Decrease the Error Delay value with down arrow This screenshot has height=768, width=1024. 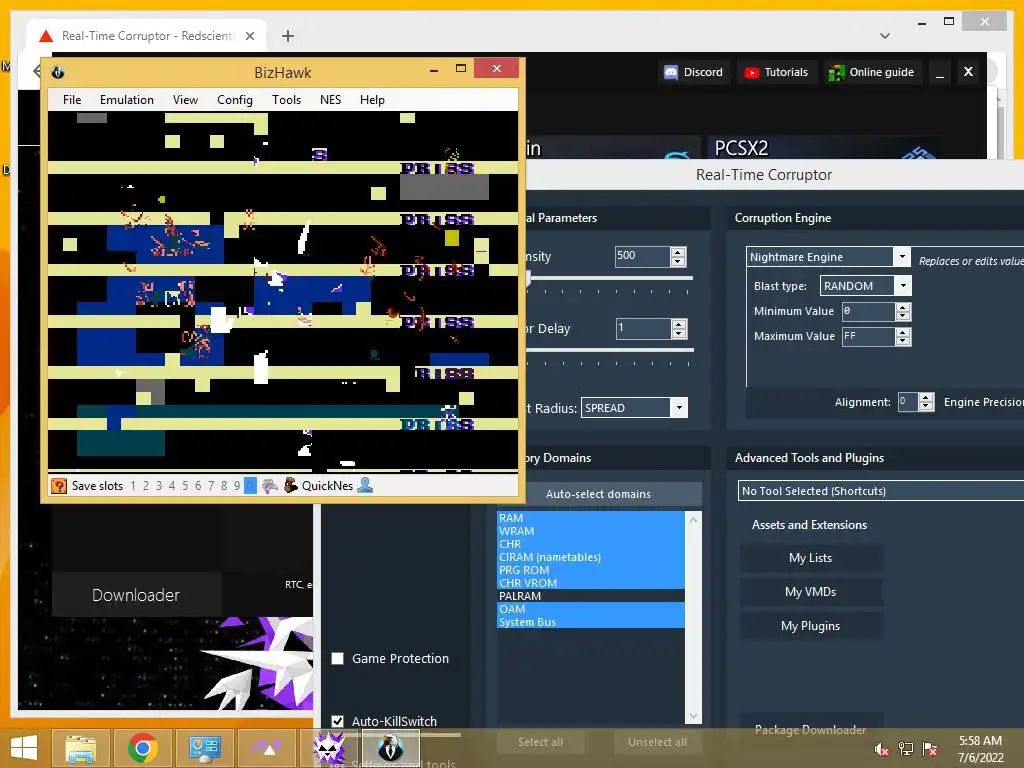pyautogui.click(x=679, y=333)
